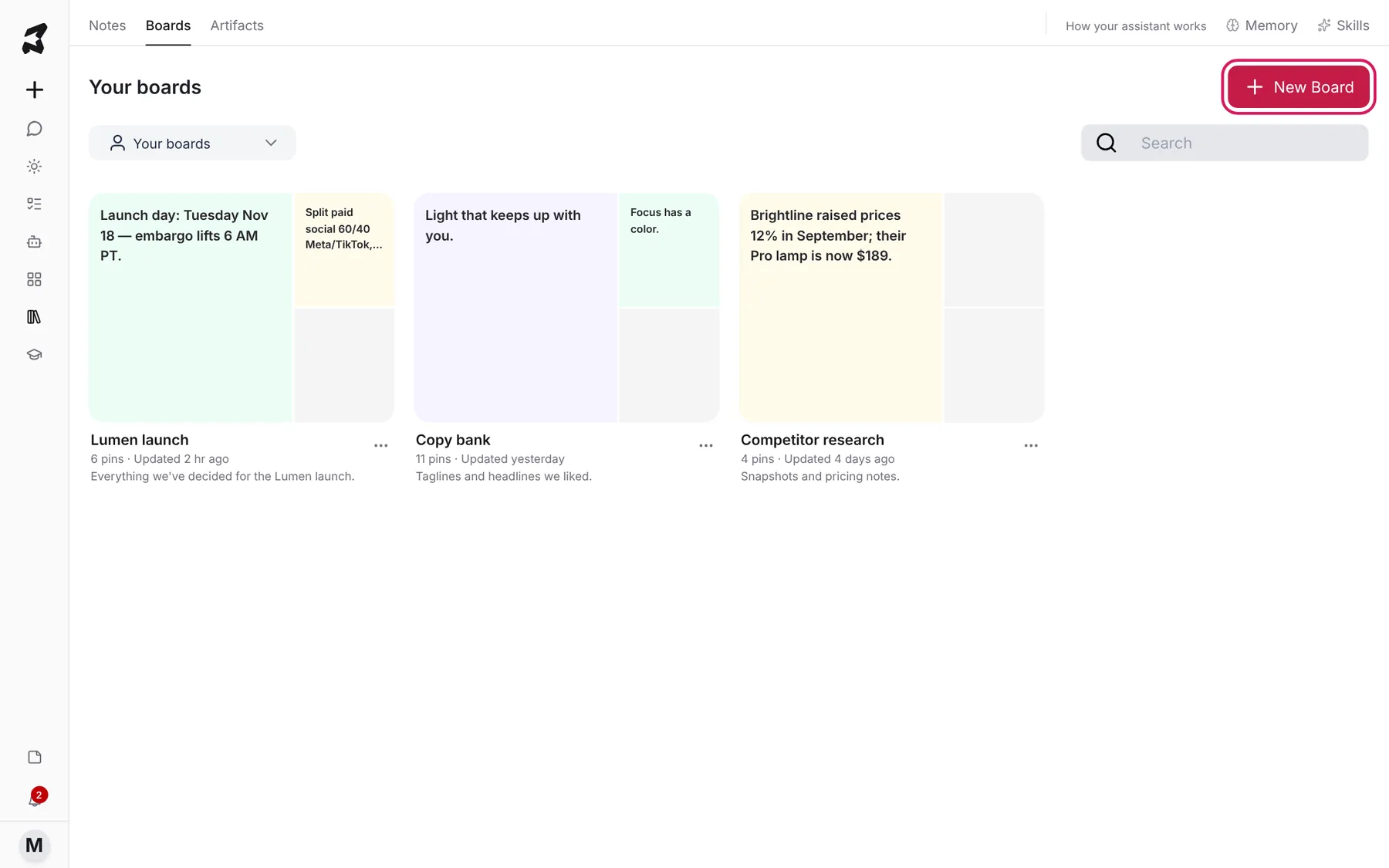1389x868 pixels.
Task: Click Snapshots and pricing notes text
Action: pos(820,477)
